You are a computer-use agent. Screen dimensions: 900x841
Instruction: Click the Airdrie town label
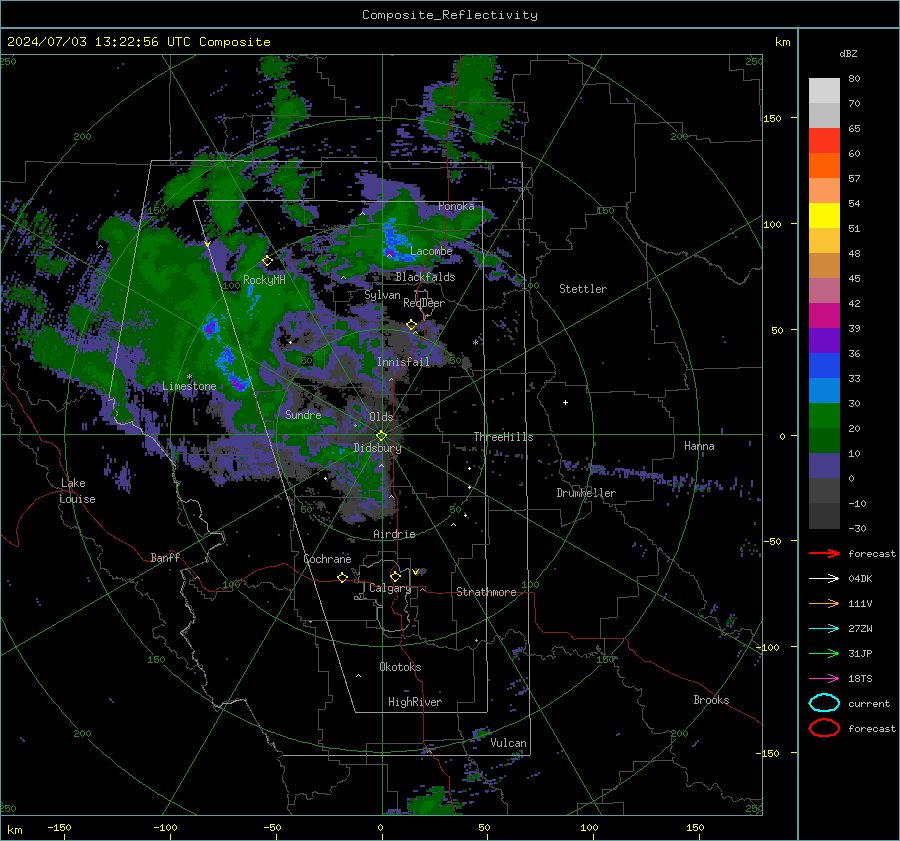[x=394, y=534]
